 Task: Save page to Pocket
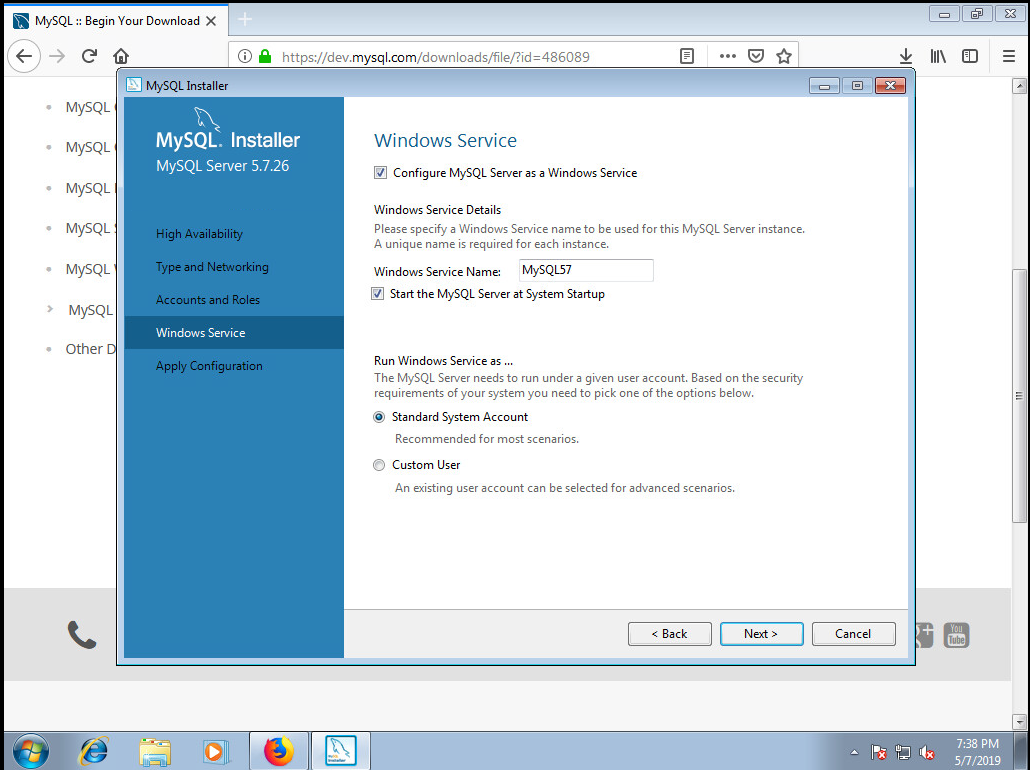tap(756, 57)
